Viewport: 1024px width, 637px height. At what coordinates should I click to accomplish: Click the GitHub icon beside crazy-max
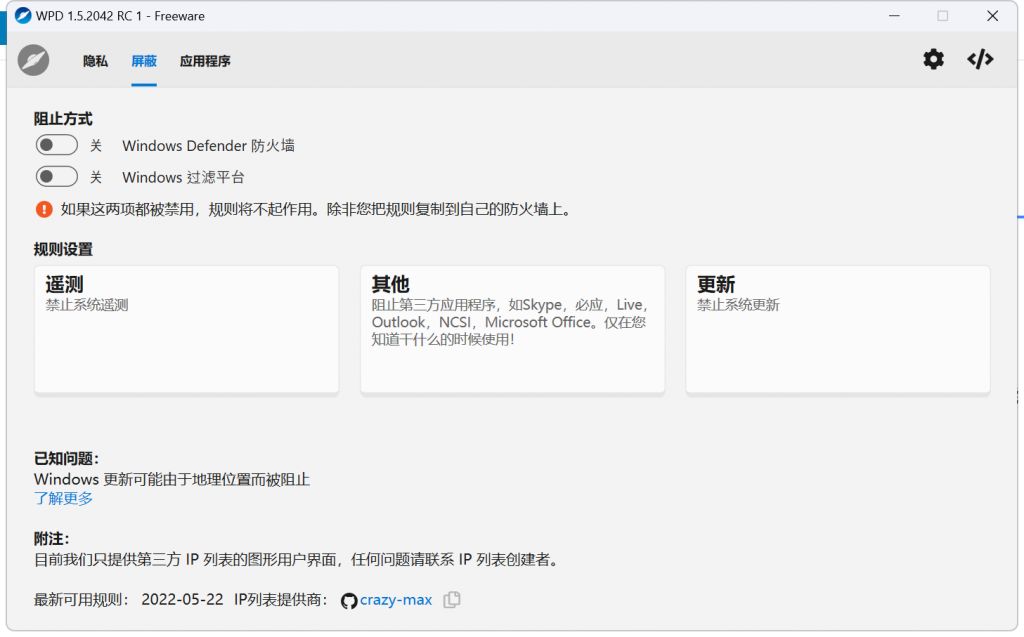[349, 600]
